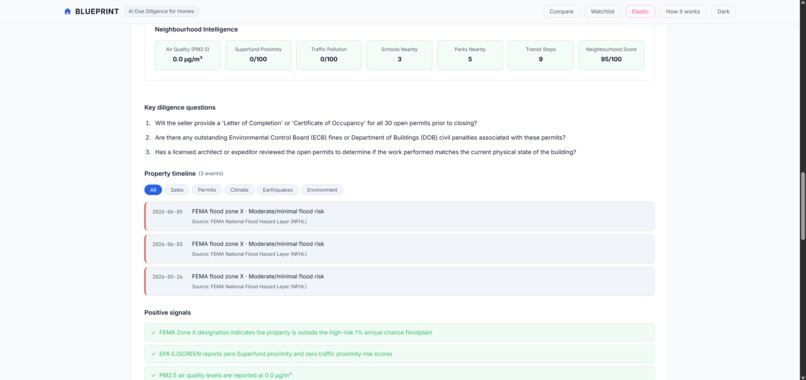
Task: Click checkmark icon beside FEMA Zone X signal
Action: (153, 332)
